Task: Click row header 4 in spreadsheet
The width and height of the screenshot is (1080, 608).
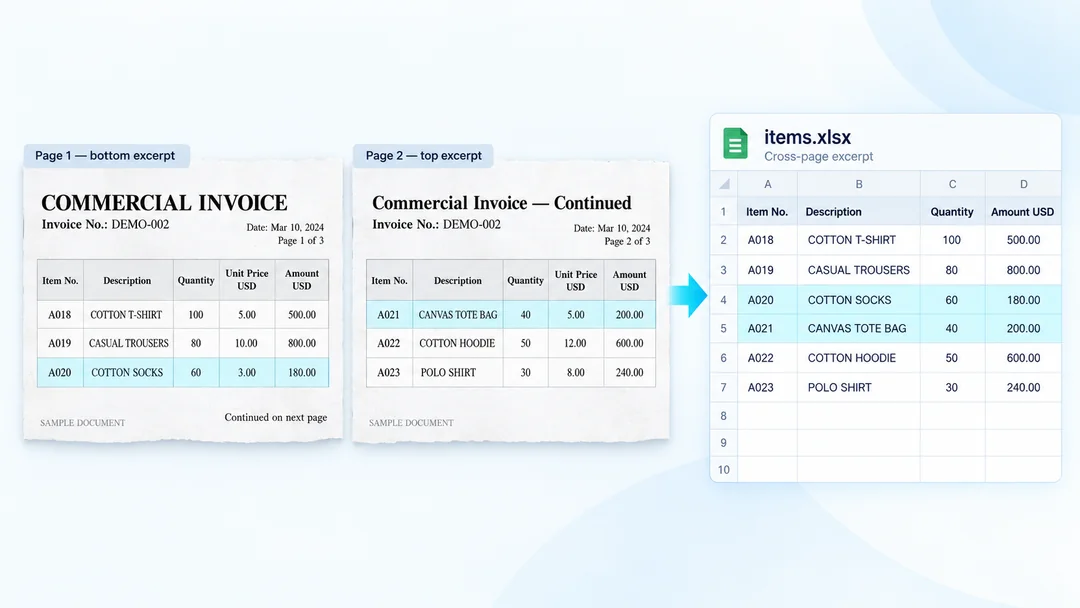Action: (724, 300)
